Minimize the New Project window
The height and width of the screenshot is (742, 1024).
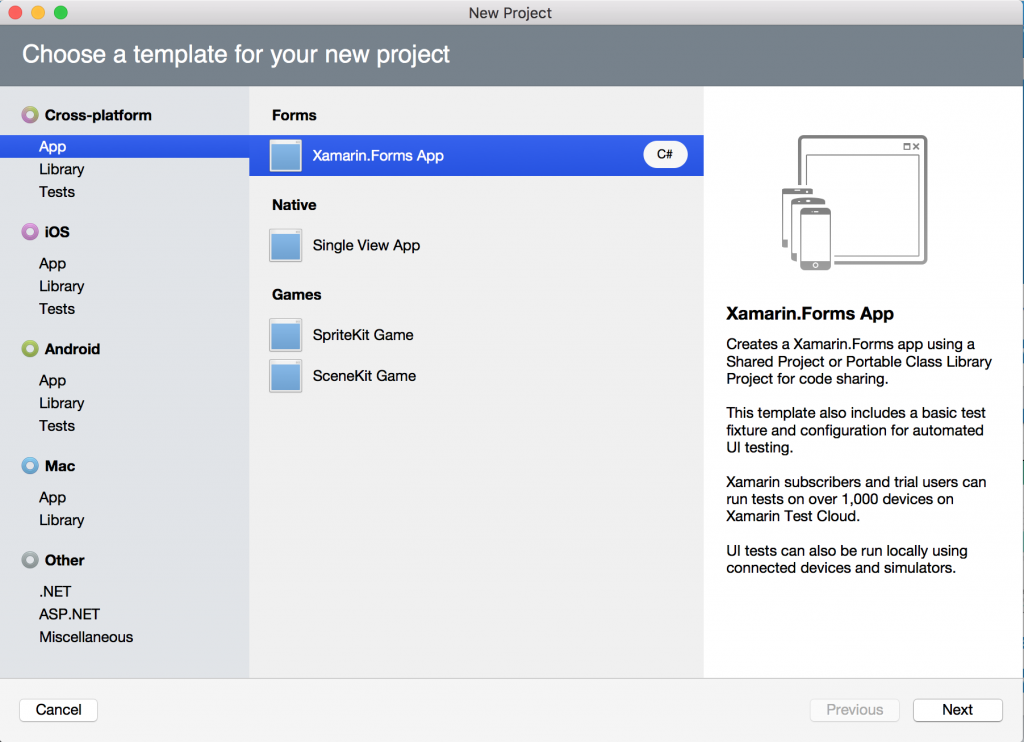point(38,12)
